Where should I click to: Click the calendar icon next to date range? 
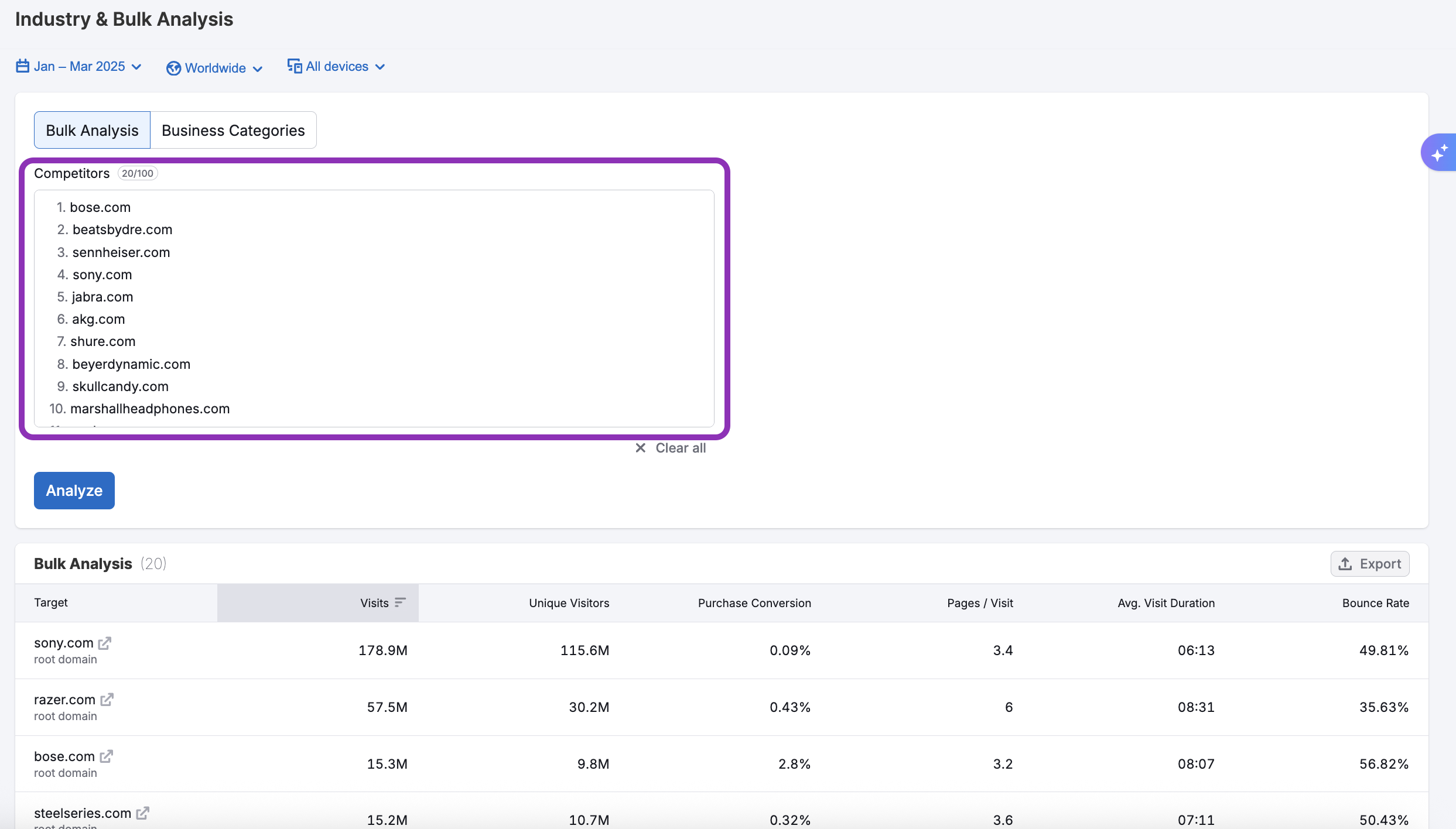(22, 66)
